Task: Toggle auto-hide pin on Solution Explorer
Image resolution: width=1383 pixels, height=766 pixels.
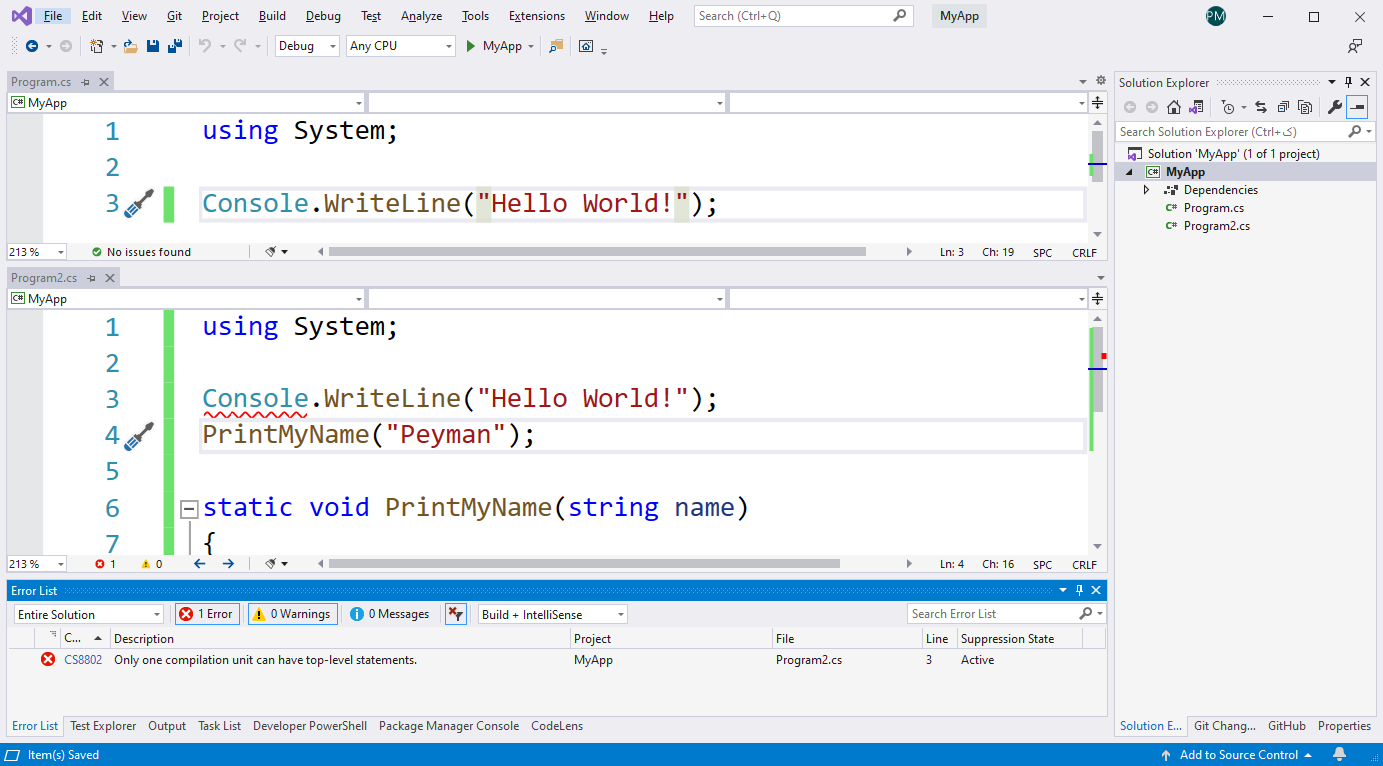Action: pyautogui.click(x=1348, y=82)
